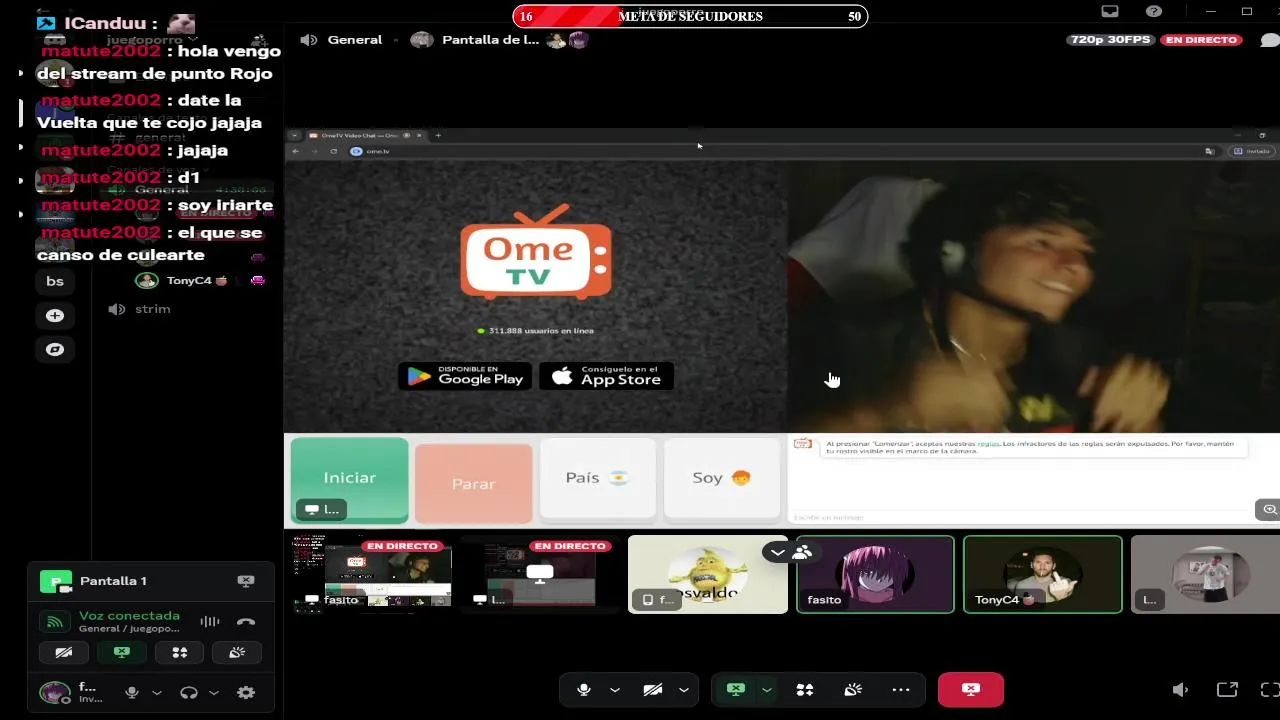The width and height of the screenshot is (1280, 720).
Task: Open user settings gear
Action: (246, 692)
